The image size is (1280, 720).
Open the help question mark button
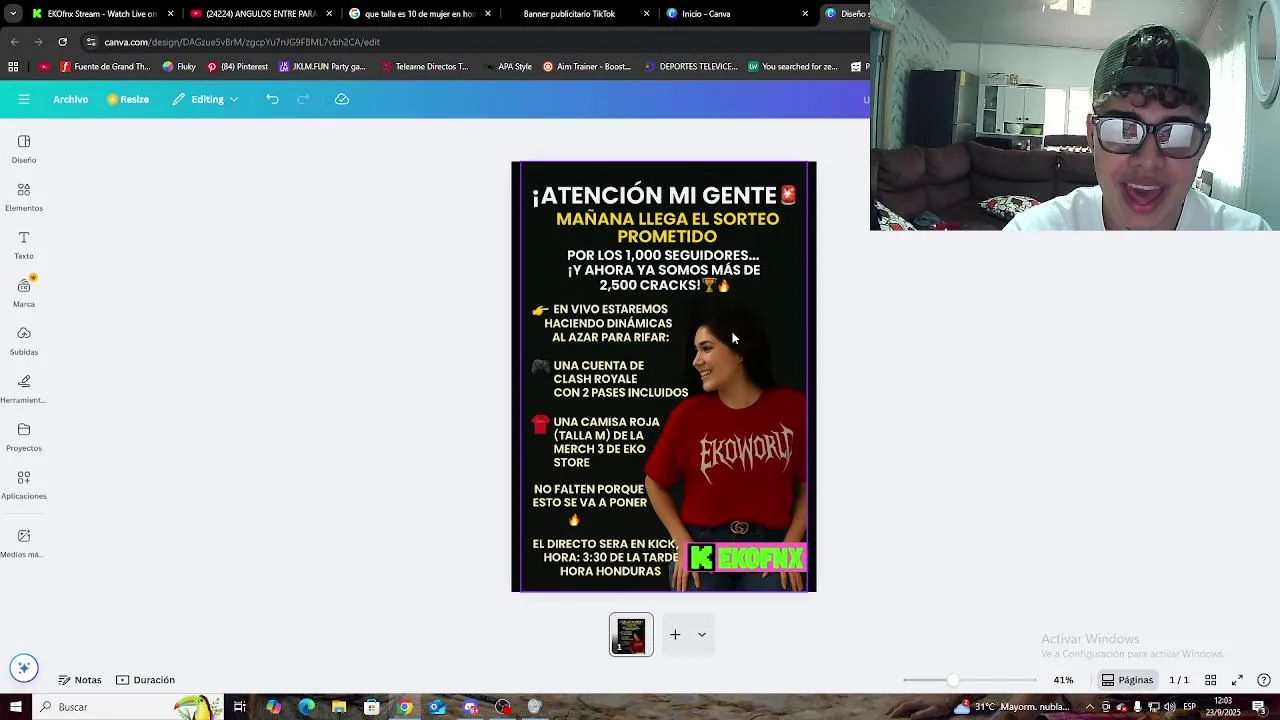click(1264, 680)
